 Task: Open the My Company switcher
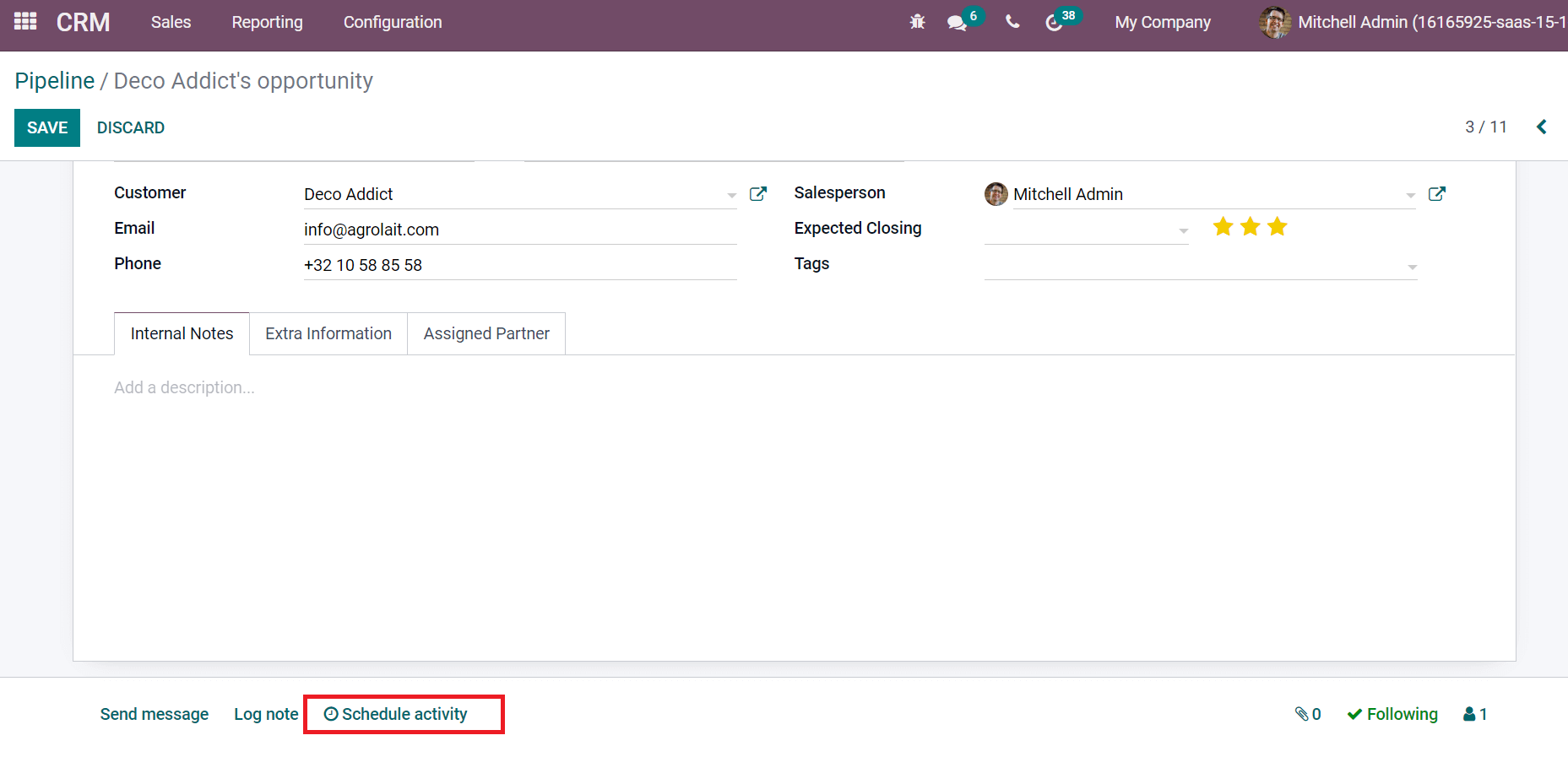[1163, 22]
